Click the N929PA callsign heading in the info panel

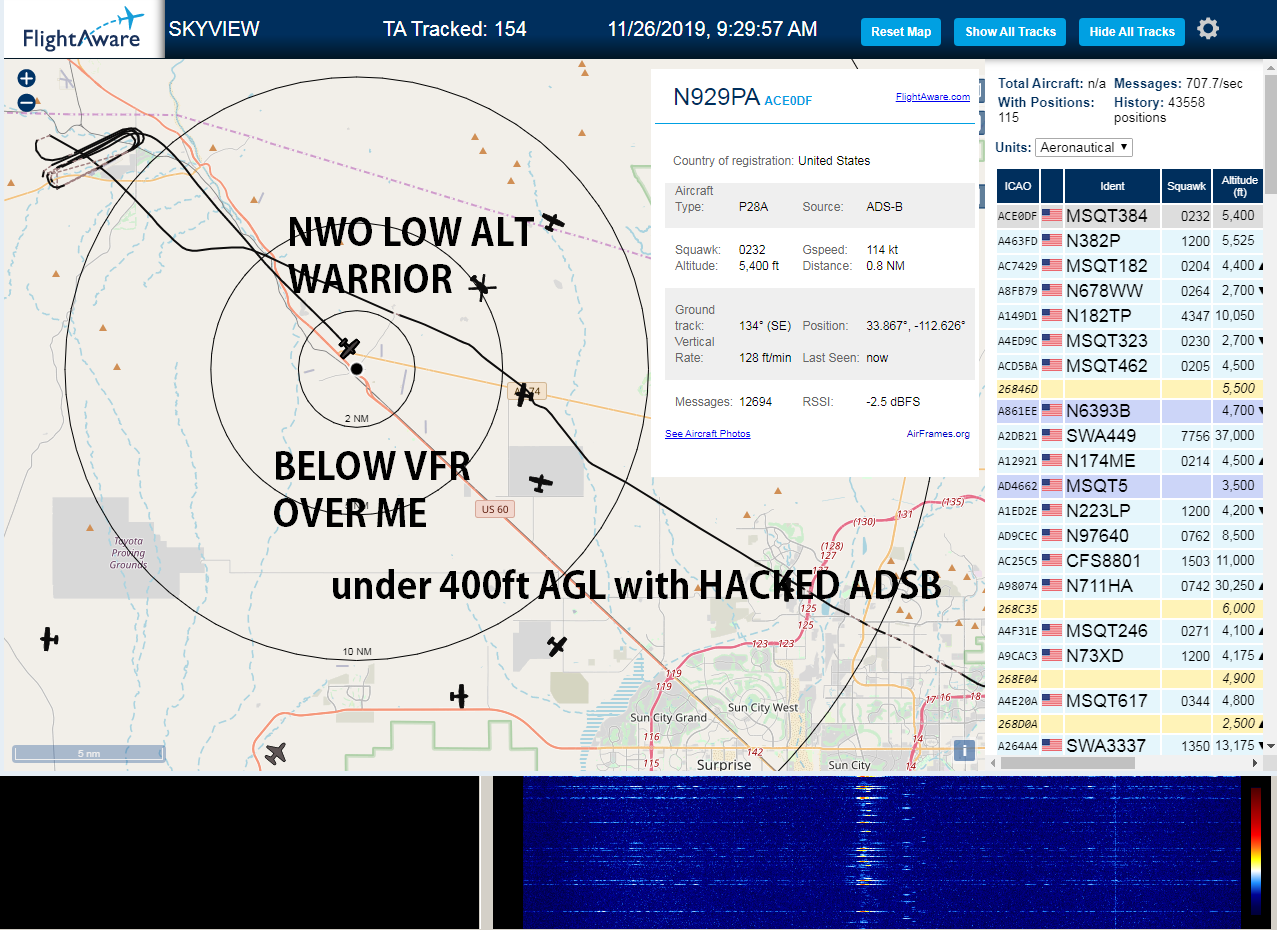(x=716, y=96)
